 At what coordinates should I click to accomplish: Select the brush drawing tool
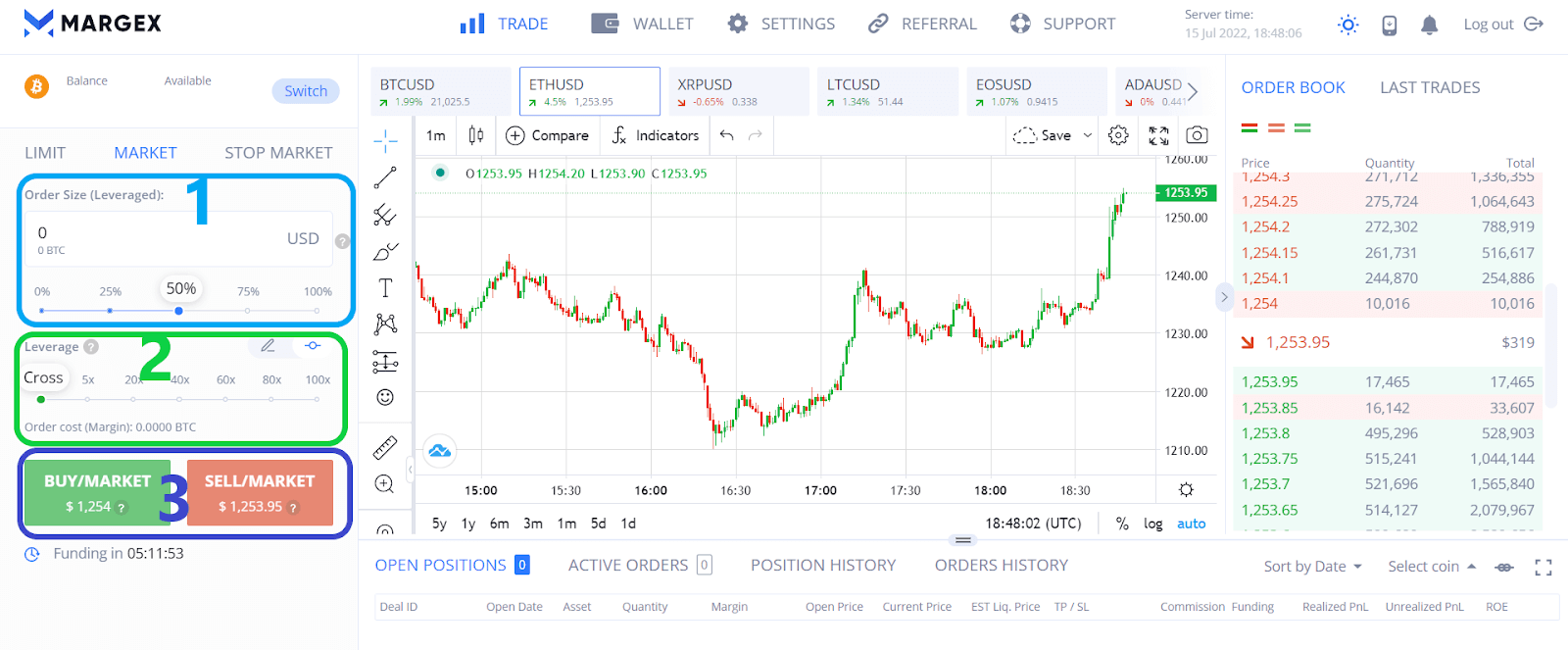tap(385, 252)
